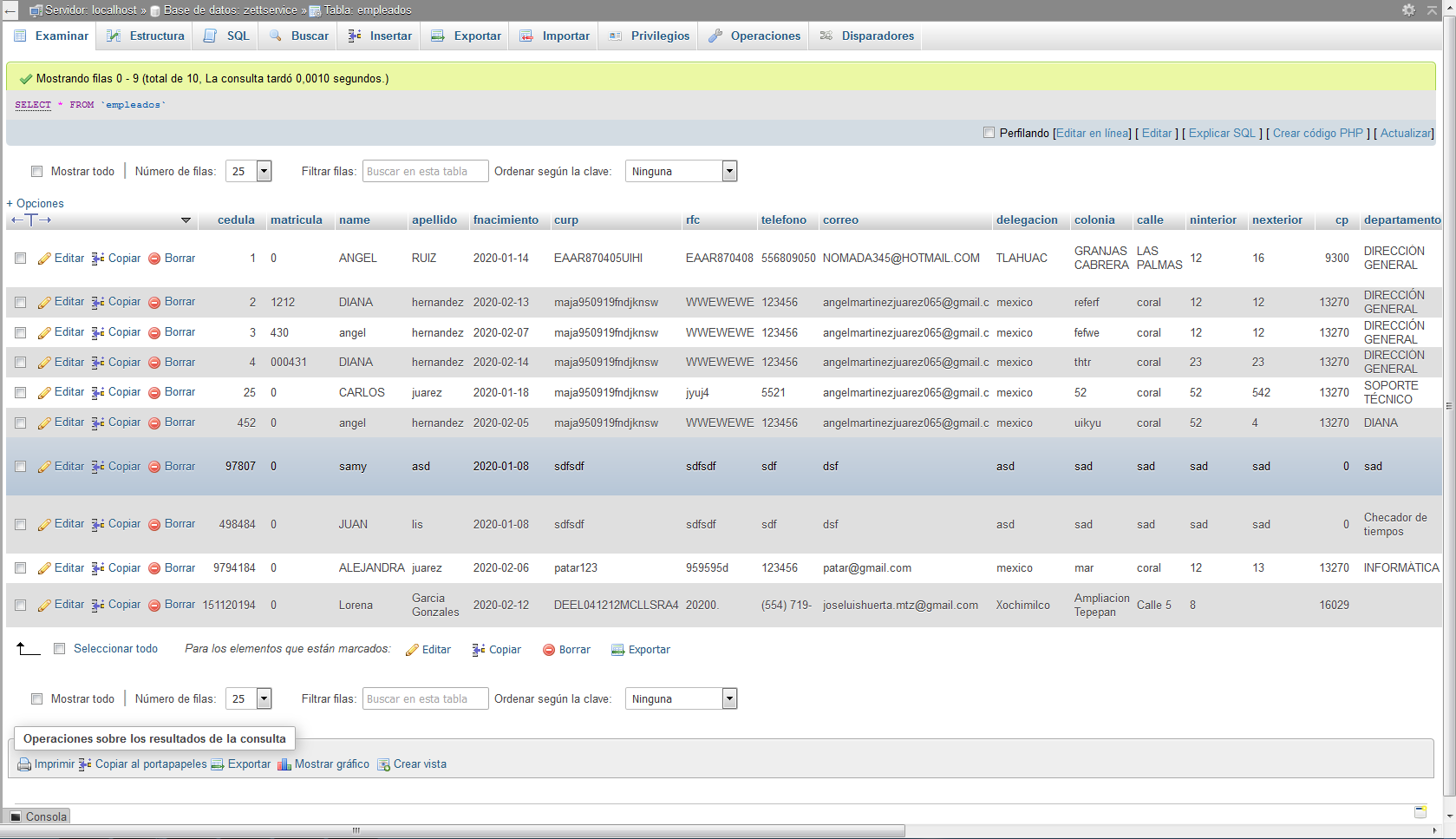Click the pencil Editar icon for the marked elements
The height and width of the screenshot is (839, 1456).
tap(412, 650)
